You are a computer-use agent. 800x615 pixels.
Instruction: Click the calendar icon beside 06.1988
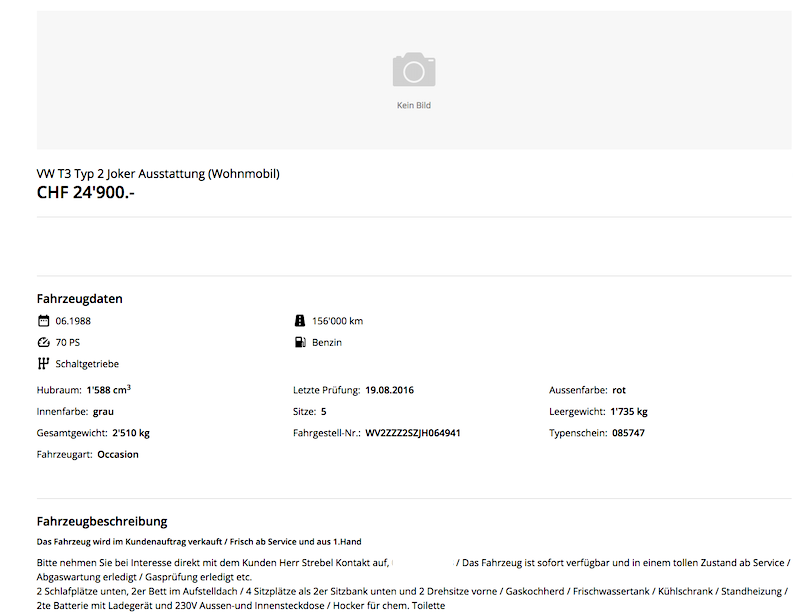click(43, 321)
